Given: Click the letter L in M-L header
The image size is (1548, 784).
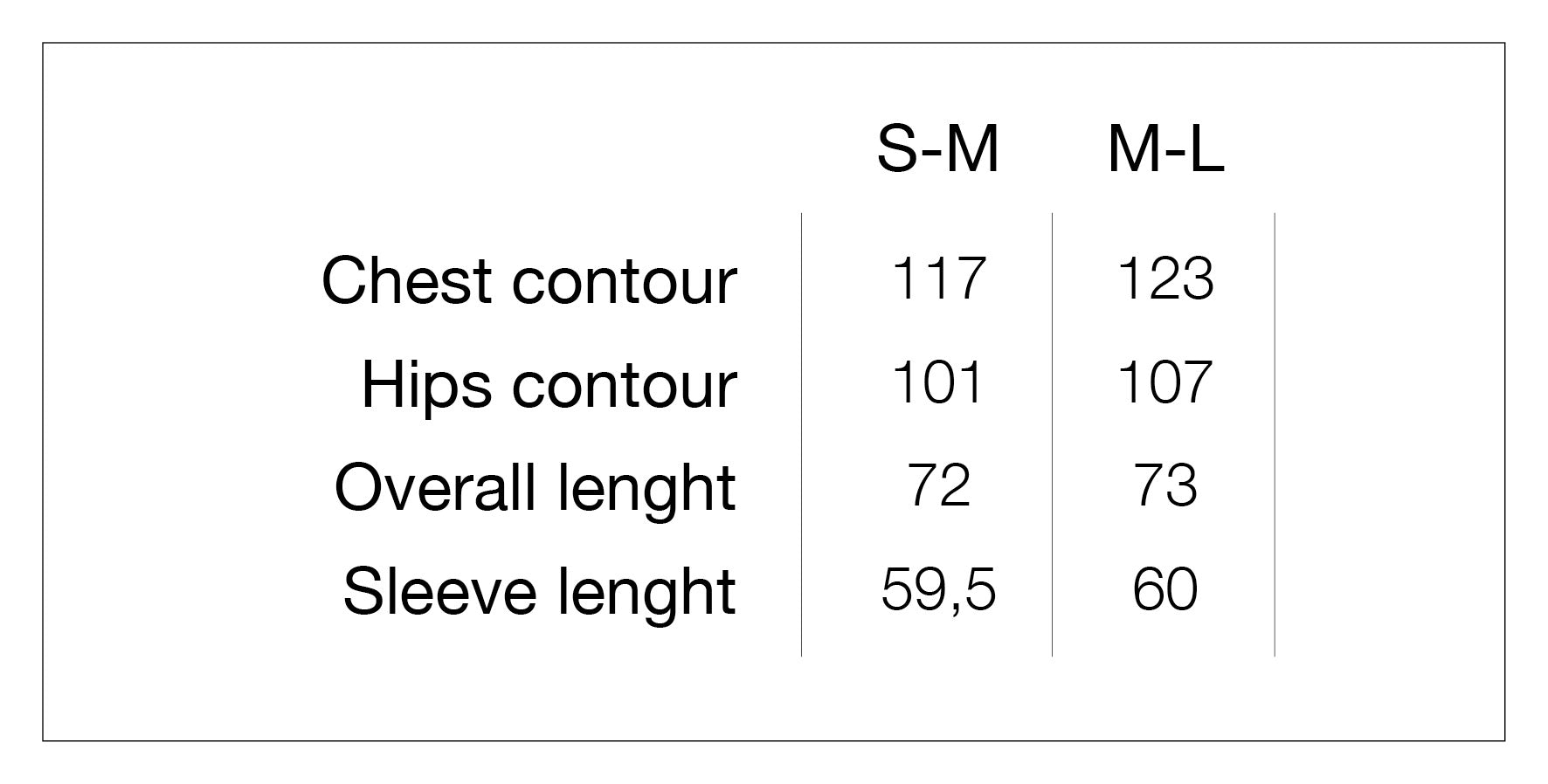Looking at the screenshot, I should tap(1207, 149).
